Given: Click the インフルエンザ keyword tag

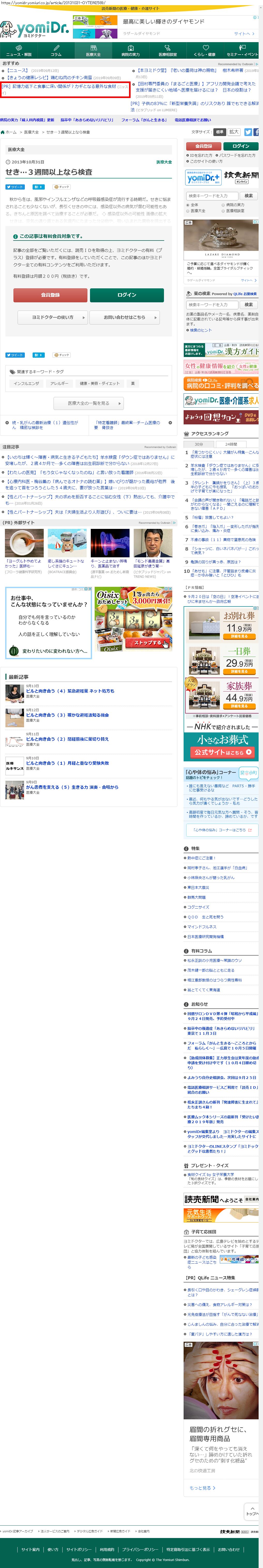Looking at the screenshot, I should point(26,384).
